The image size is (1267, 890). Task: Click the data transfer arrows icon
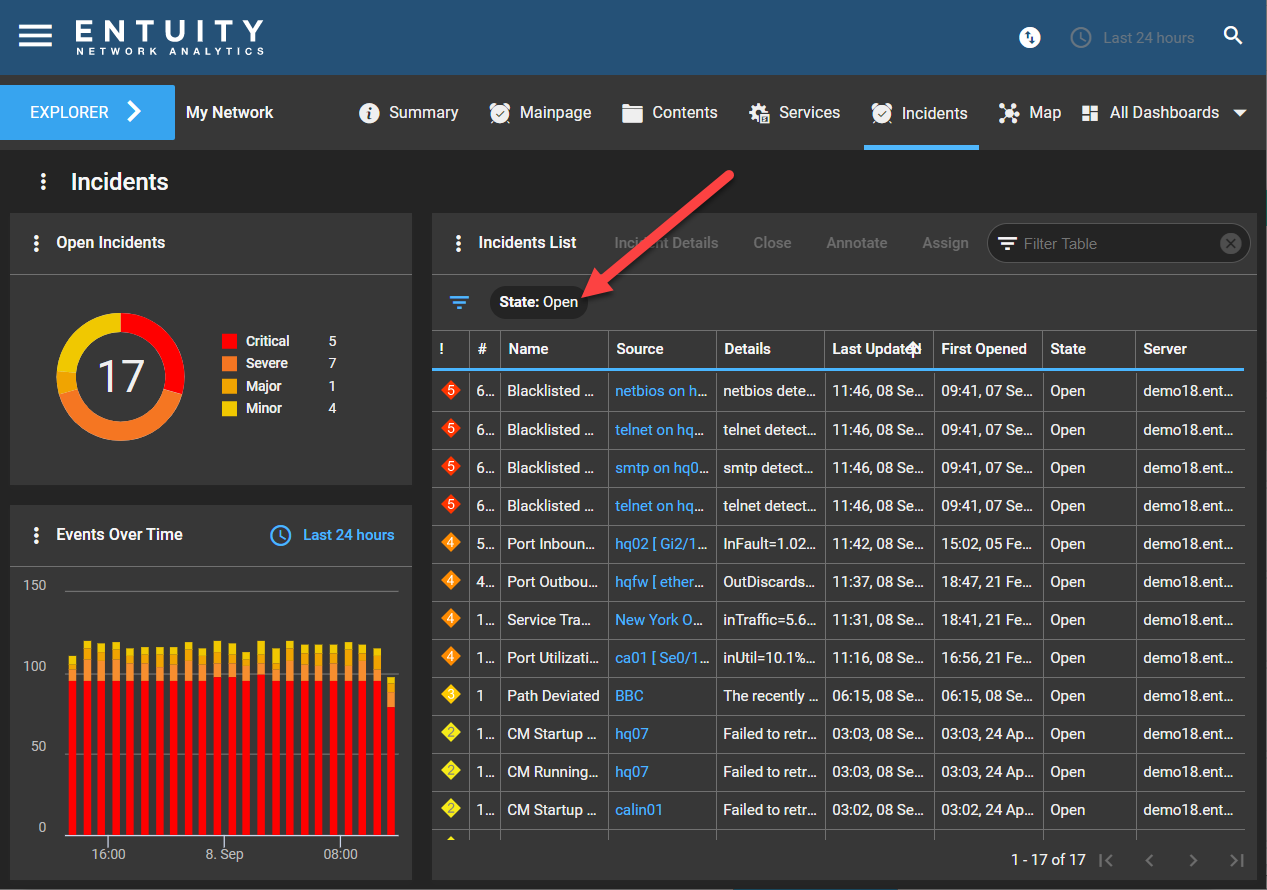click(1030, 37)
